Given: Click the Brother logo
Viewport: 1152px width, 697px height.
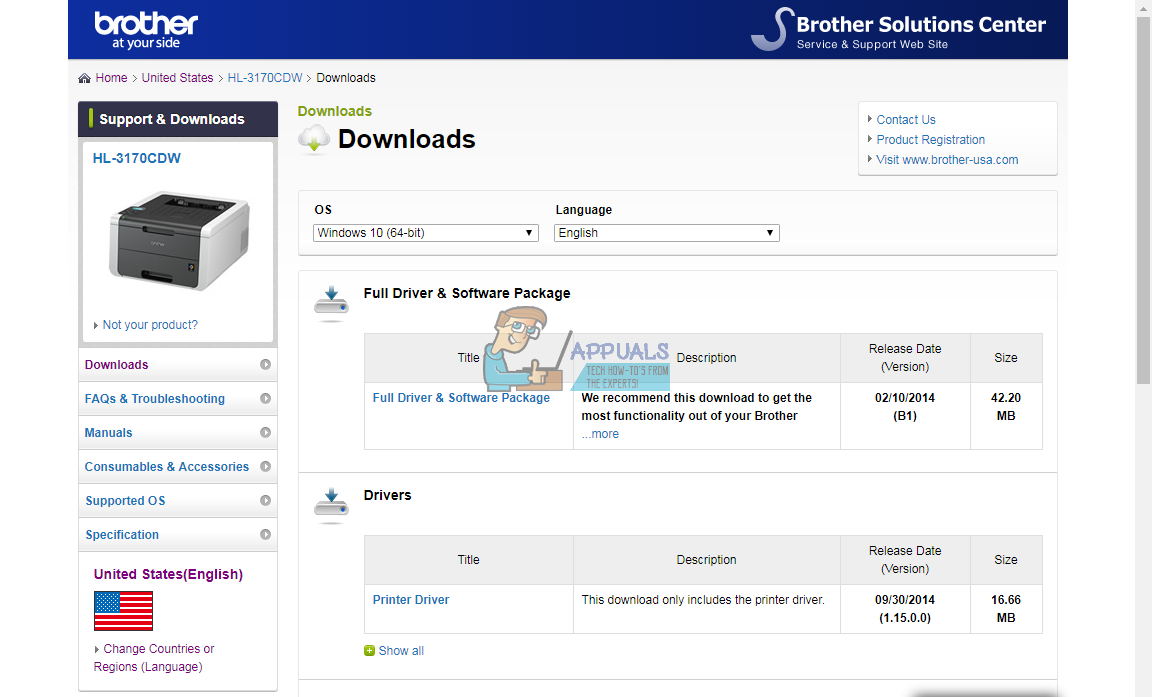Looking at the screenshot, I should tap(145, 28).
